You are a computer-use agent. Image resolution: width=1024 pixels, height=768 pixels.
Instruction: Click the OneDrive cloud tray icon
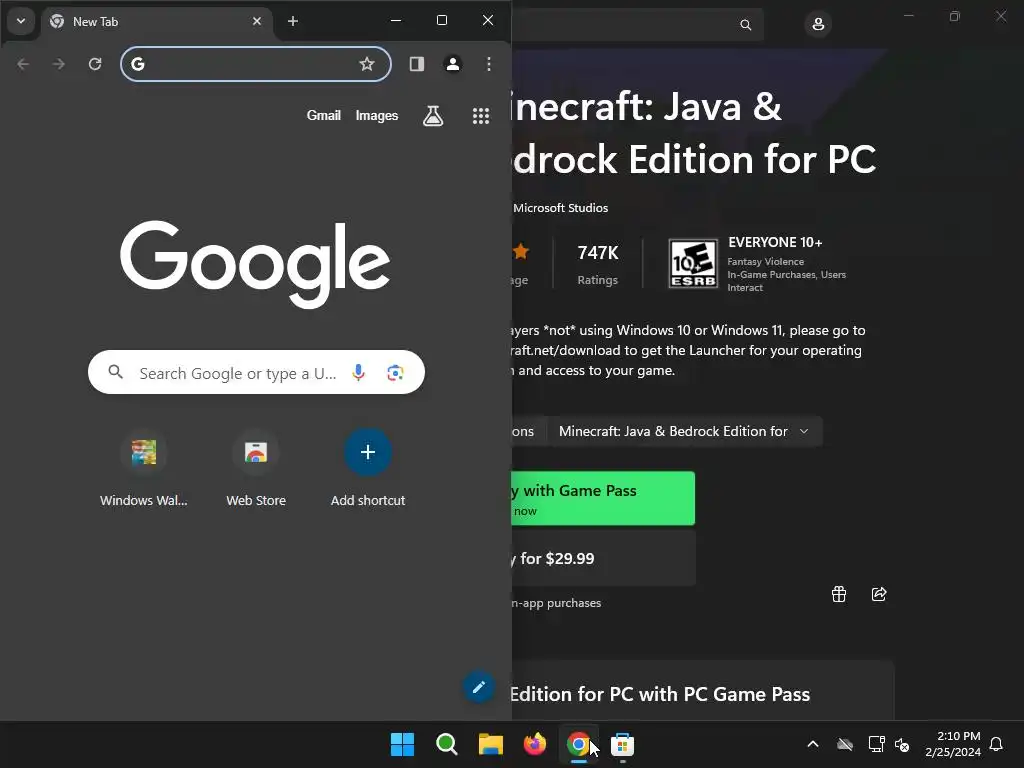point(845,744)
